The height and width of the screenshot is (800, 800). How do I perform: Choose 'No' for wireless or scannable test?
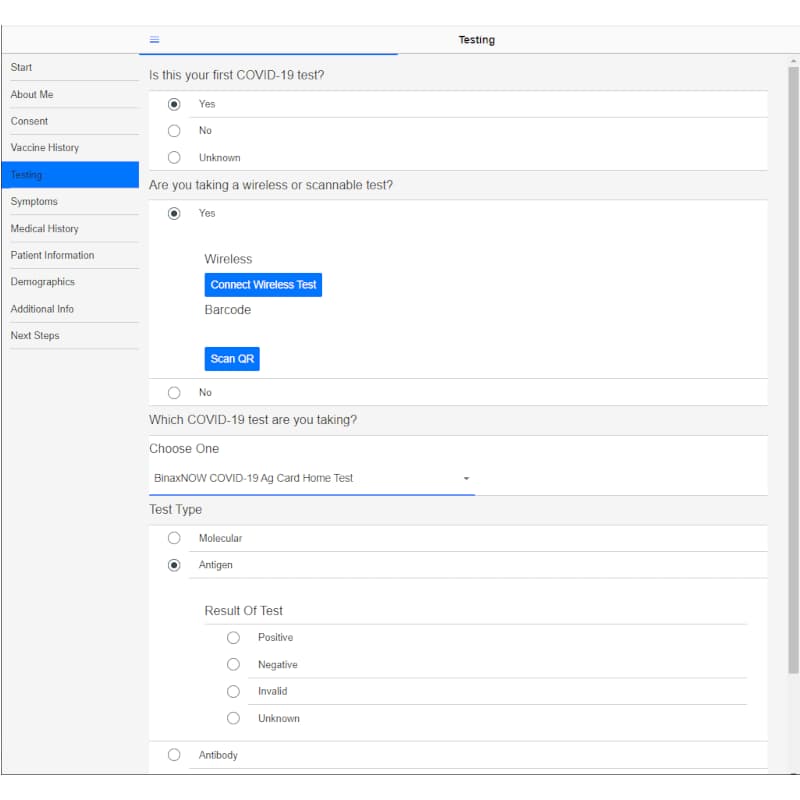pyautogui.click(x=174, y=393)
